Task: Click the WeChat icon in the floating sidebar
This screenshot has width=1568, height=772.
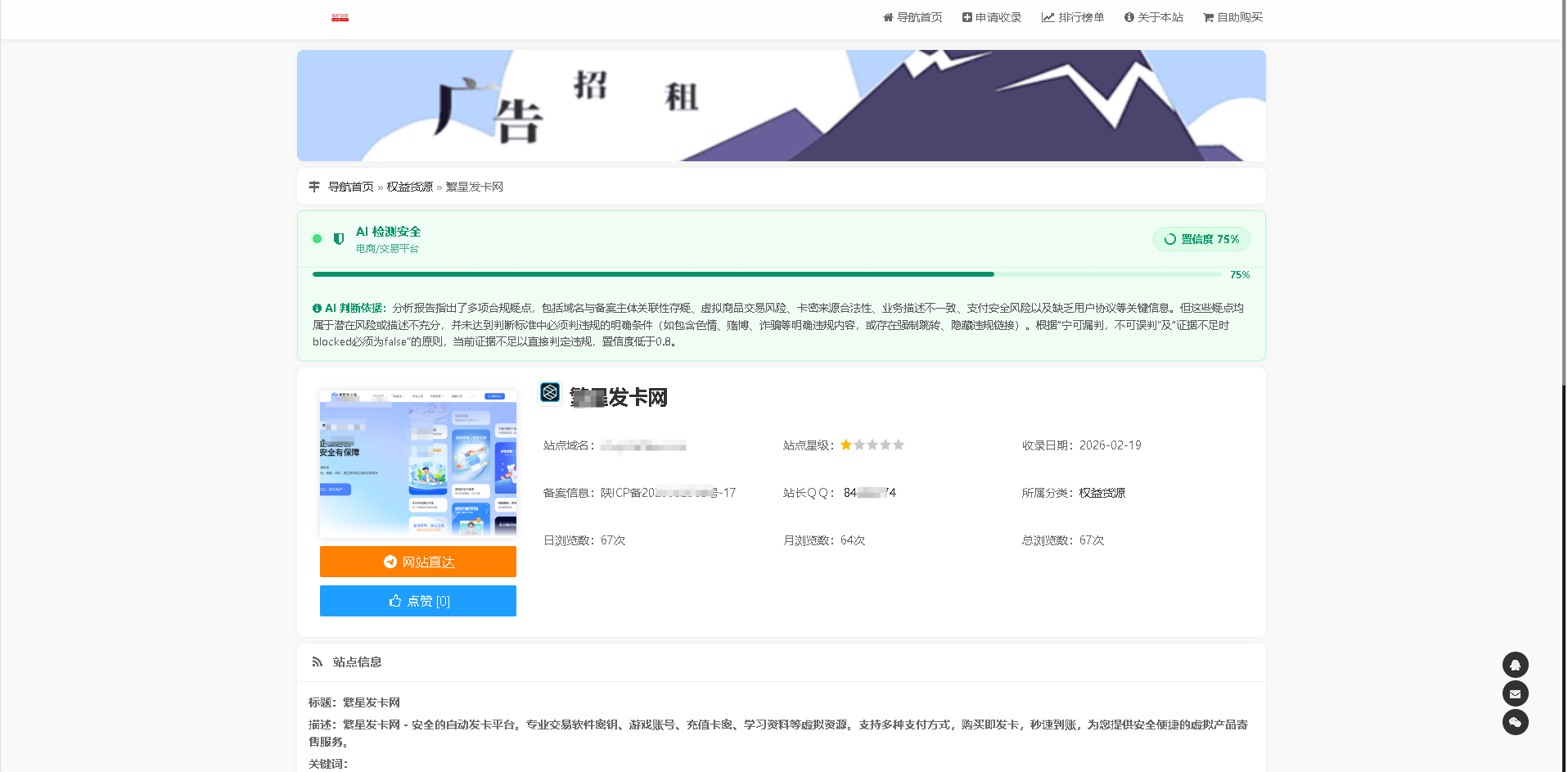Action: 1515,722
